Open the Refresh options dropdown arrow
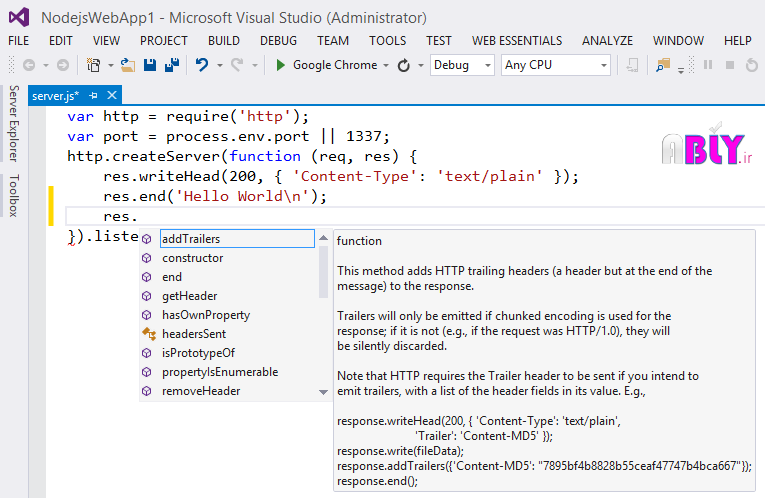765x498 pixels. click(x=421, y=65)
